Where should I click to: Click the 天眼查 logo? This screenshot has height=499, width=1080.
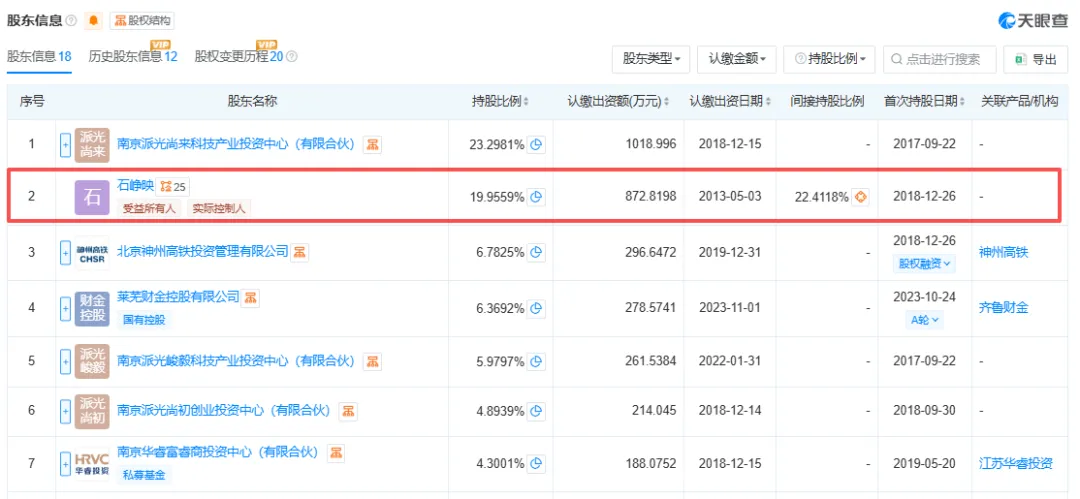coord(1033,21)
